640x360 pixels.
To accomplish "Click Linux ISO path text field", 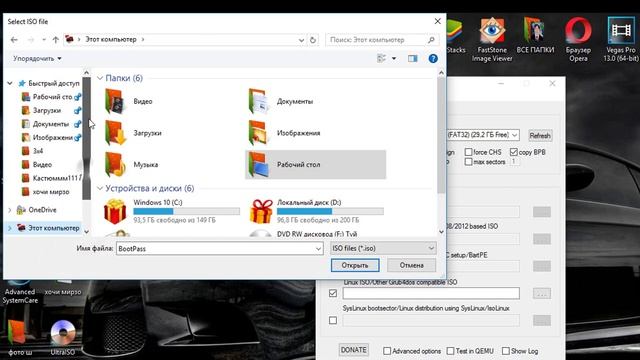I will coord(431,293).
